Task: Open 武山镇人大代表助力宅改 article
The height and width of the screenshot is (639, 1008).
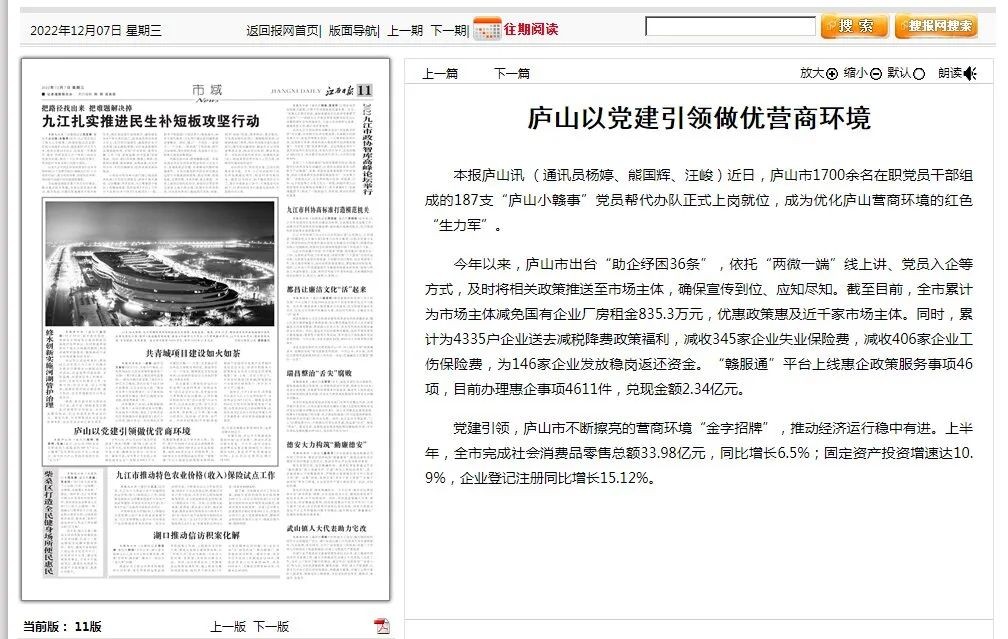Action: tap(327, 528)
